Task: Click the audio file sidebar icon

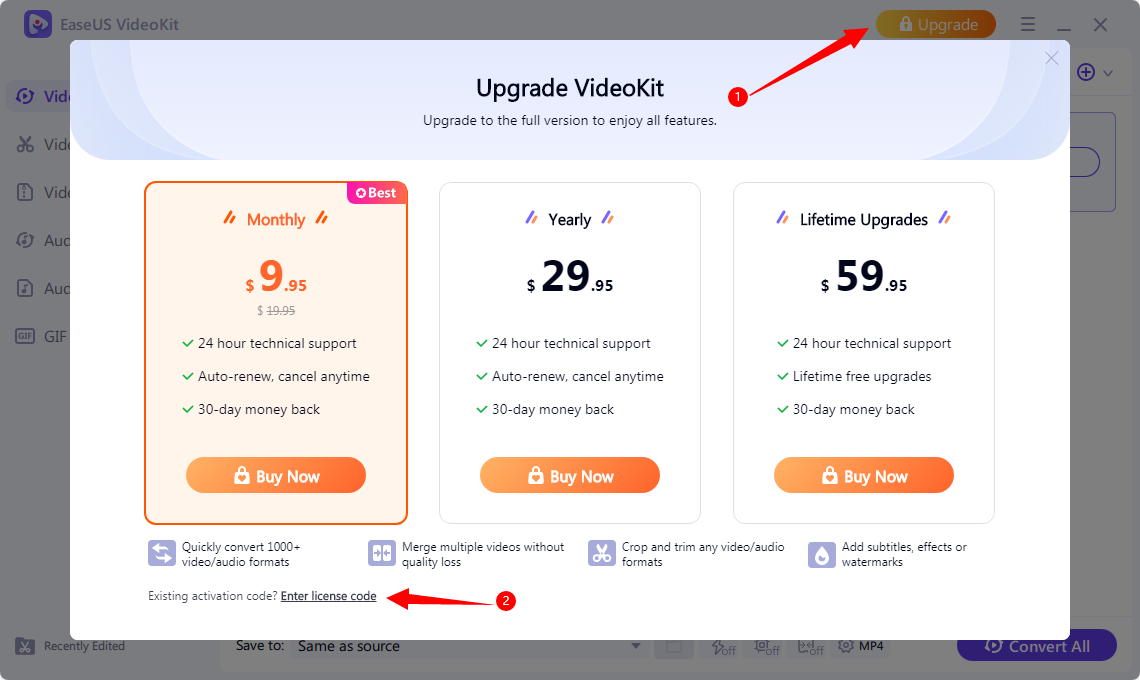Action: pyautogui.click(x=25, y=288)
